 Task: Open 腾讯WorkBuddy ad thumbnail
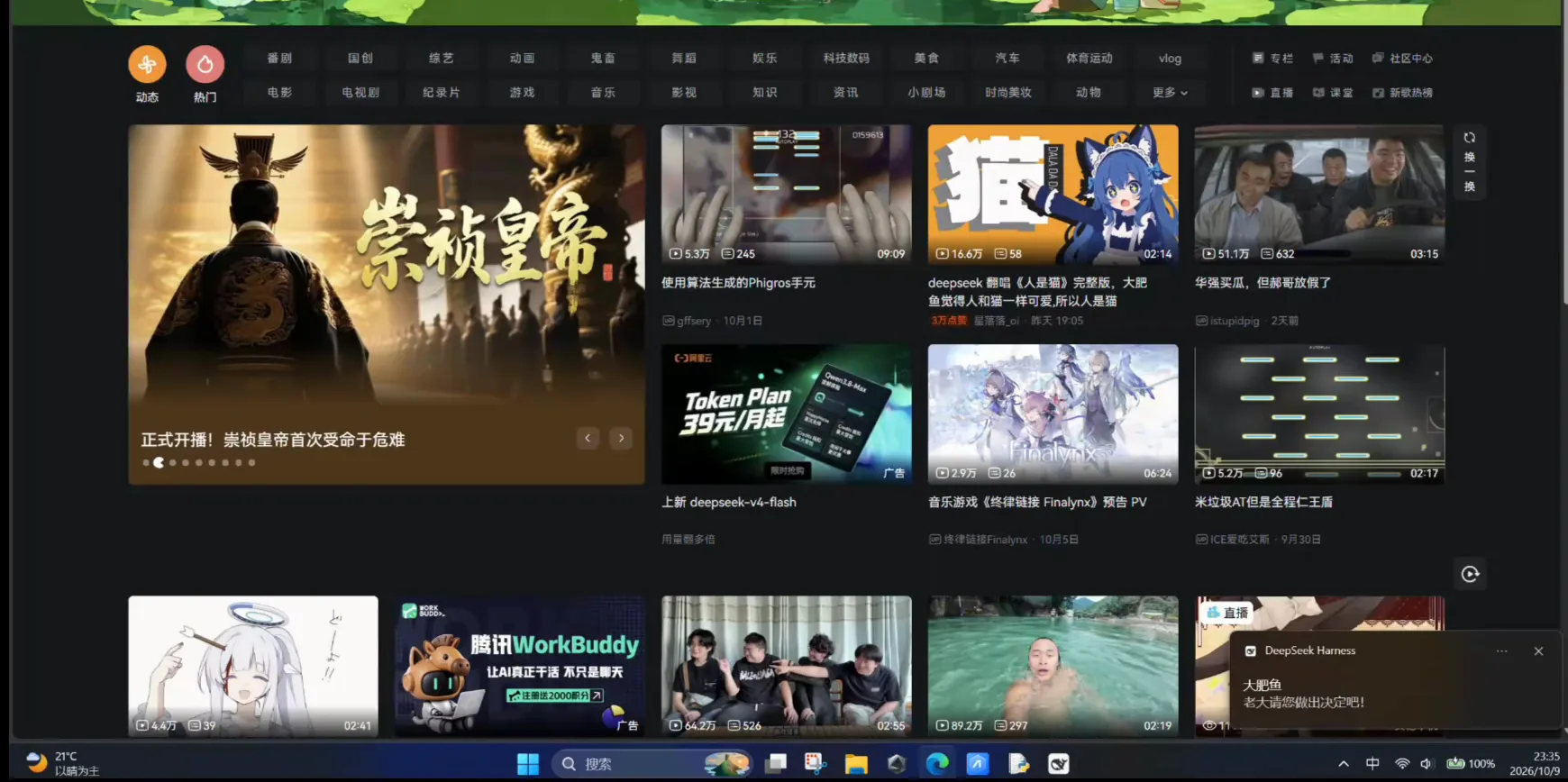[x=520, y=666]
